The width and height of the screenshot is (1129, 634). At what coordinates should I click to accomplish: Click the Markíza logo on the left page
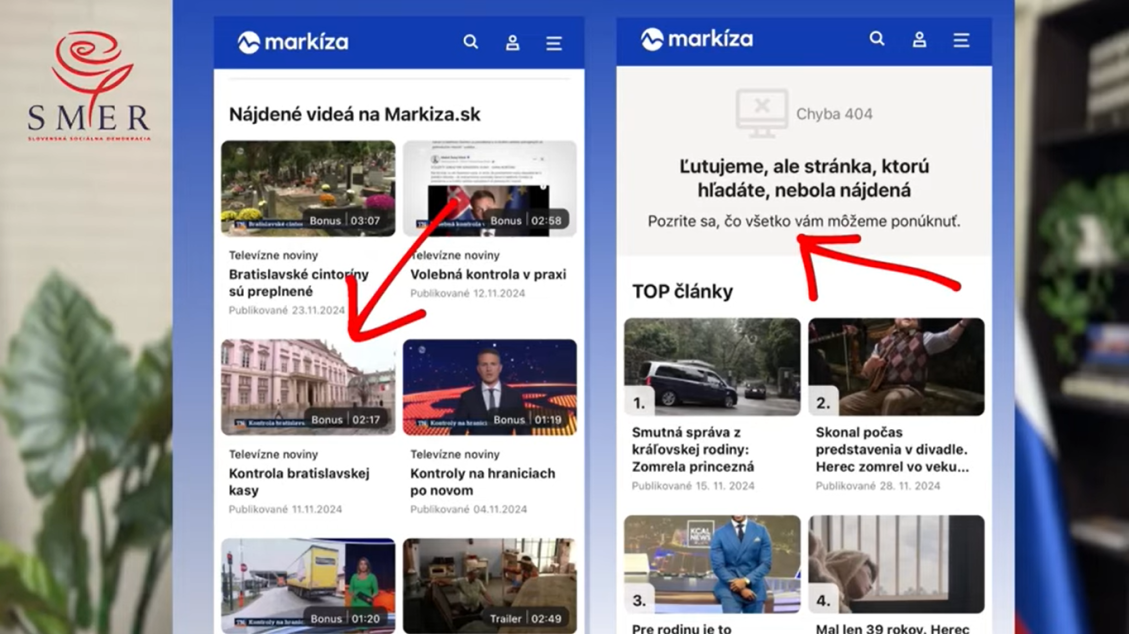click(x=293, y=42)
